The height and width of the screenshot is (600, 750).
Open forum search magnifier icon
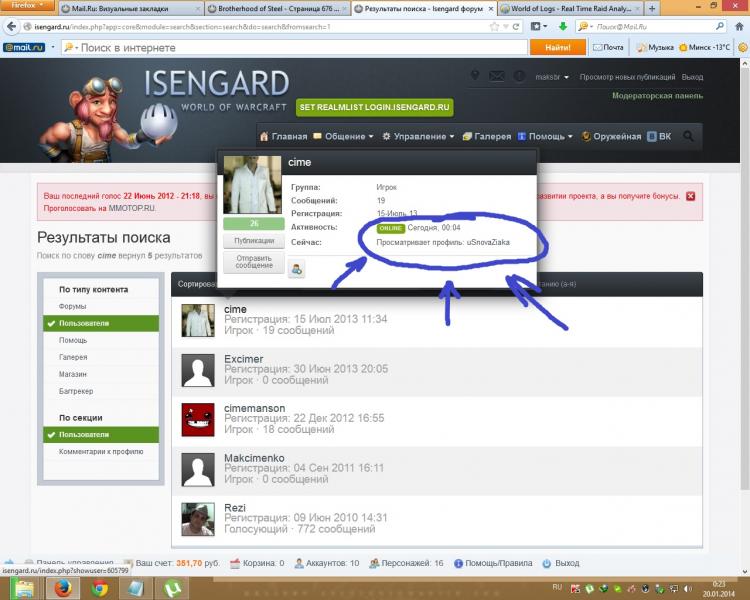point(688,136)
